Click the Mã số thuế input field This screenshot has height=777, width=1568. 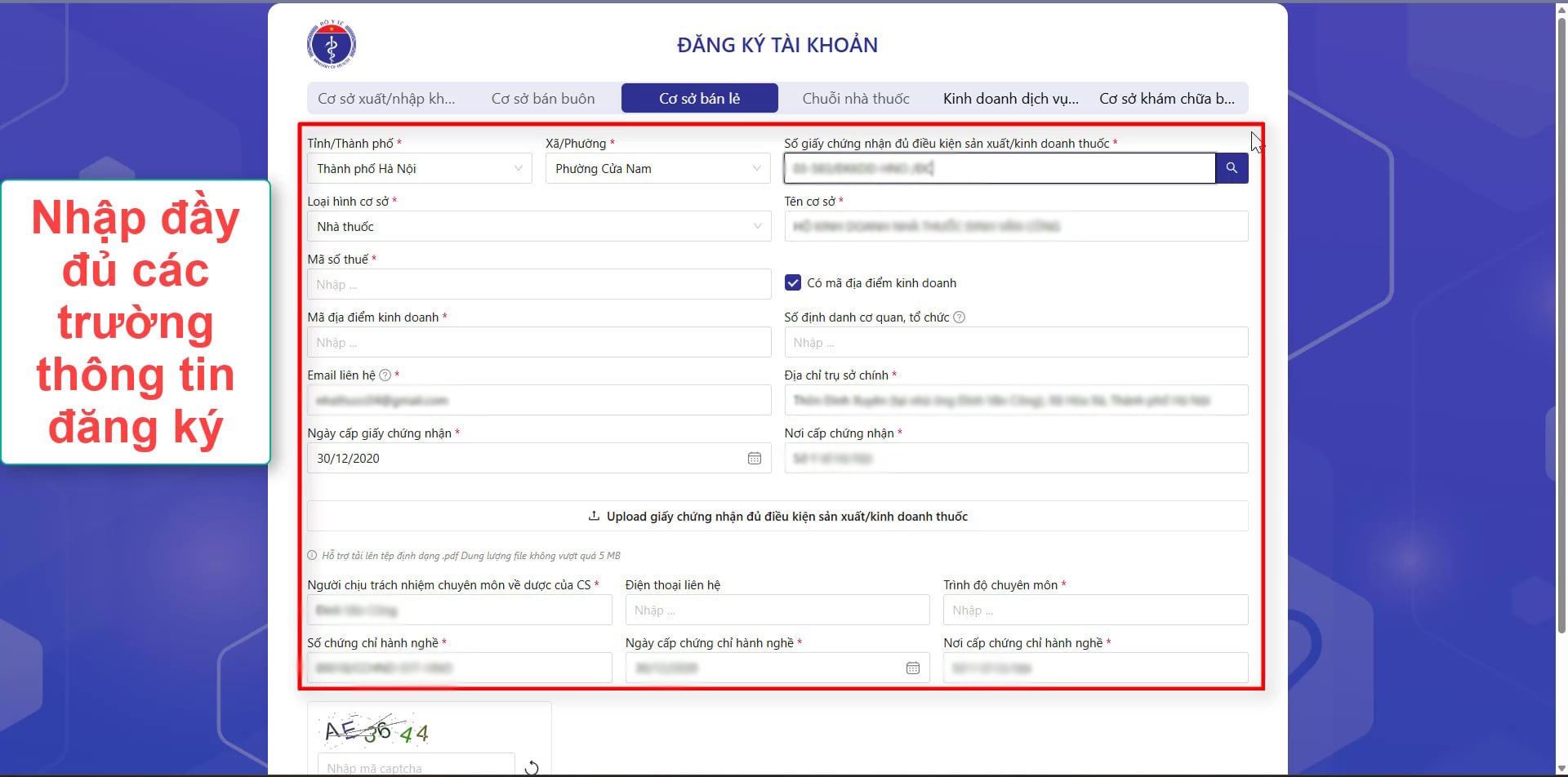coord(539,285)
